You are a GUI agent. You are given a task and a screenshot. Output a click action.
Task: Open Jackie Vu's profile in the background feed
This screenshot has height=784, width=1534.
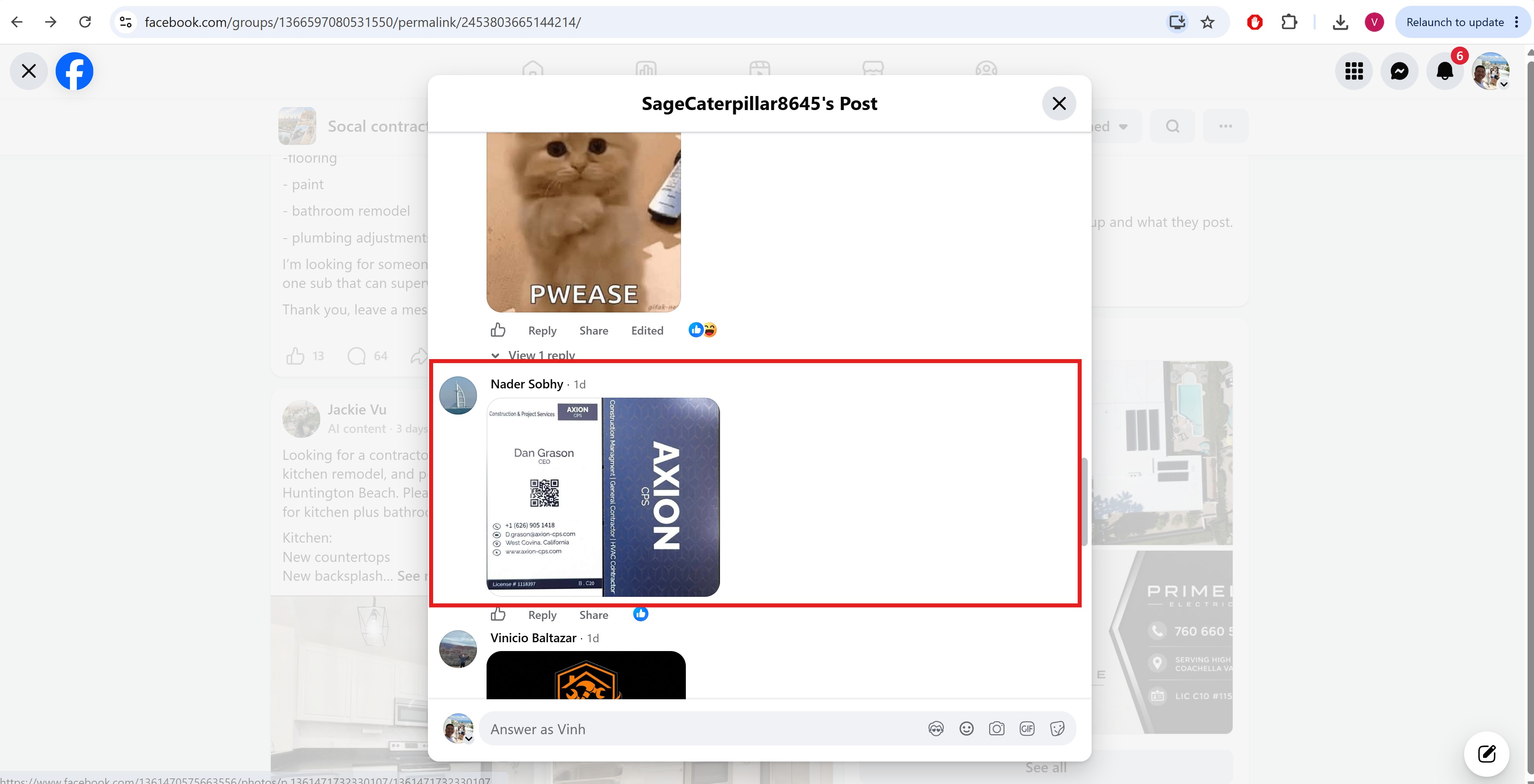[357, 410]
